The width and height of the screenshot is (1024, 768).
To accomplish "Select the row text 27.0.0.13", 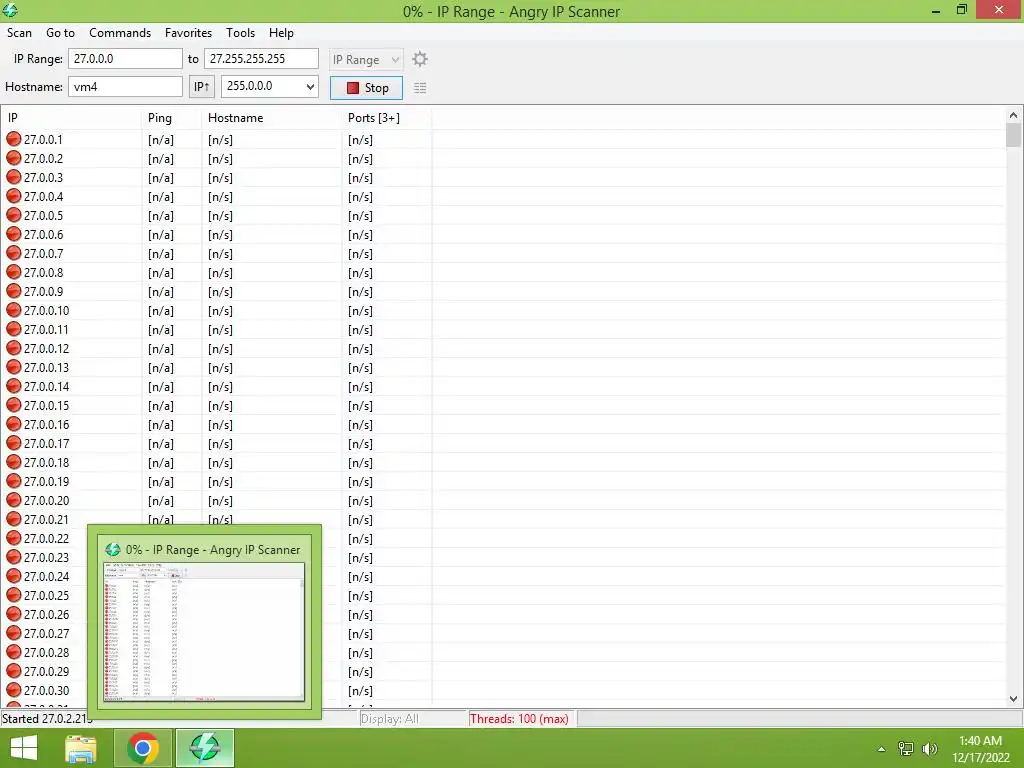I will point(46,368).
